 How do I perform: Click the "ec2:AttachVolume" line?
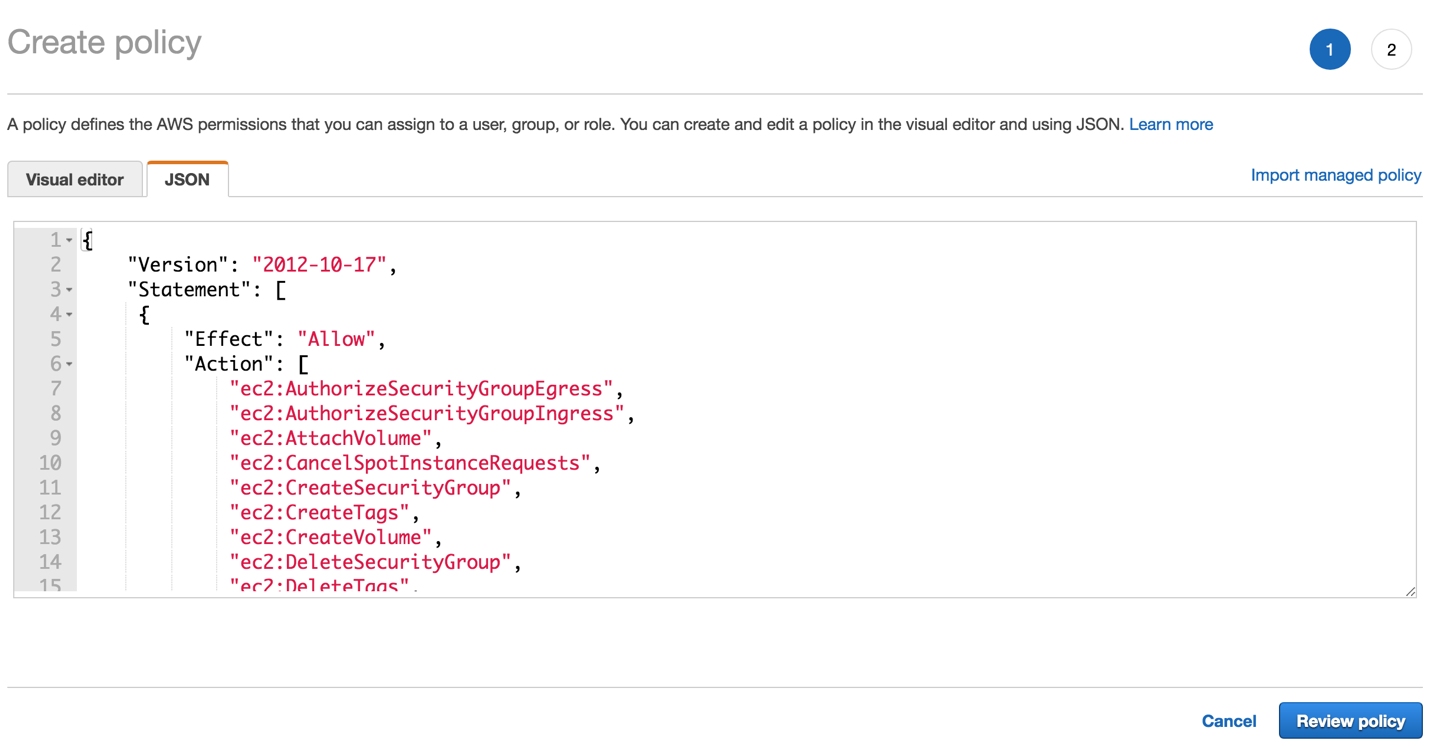tap(331, 438)
